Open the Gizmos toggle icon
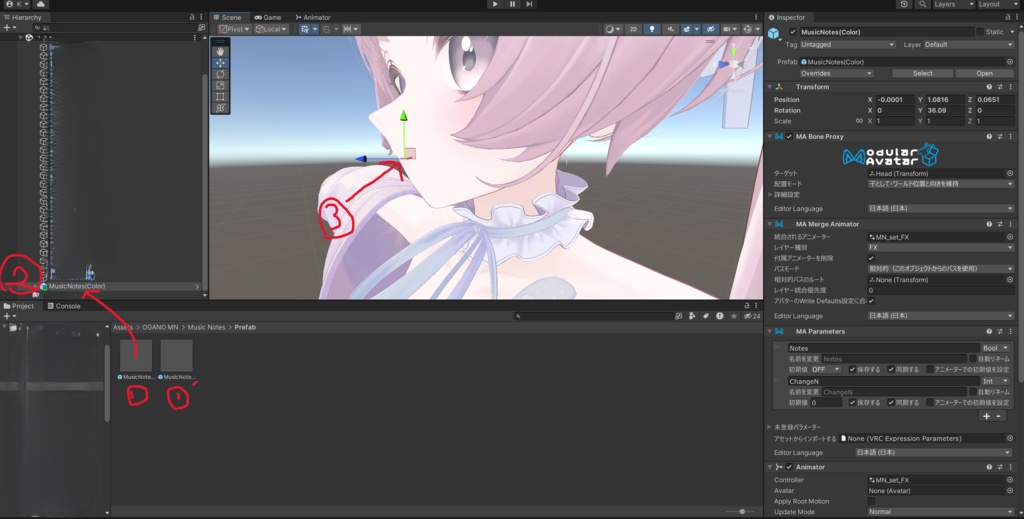Screen dimensions: 1024x519 pos(748,29)
